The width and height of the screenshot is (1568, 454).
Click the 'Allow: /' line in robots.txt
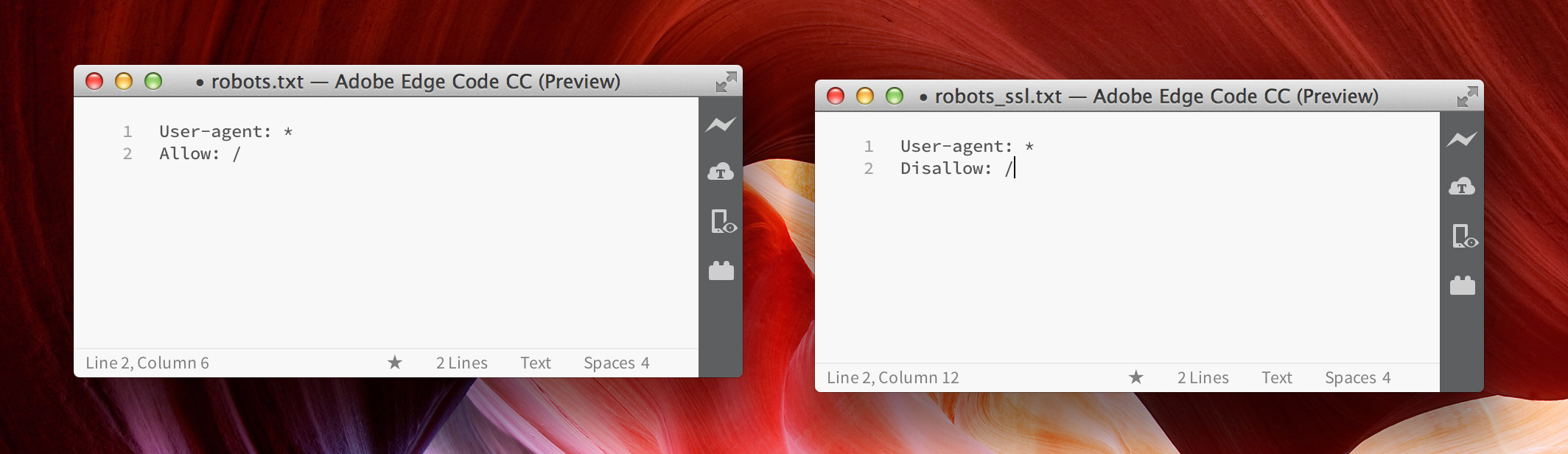pyautogui.click(x=200, y=154)
